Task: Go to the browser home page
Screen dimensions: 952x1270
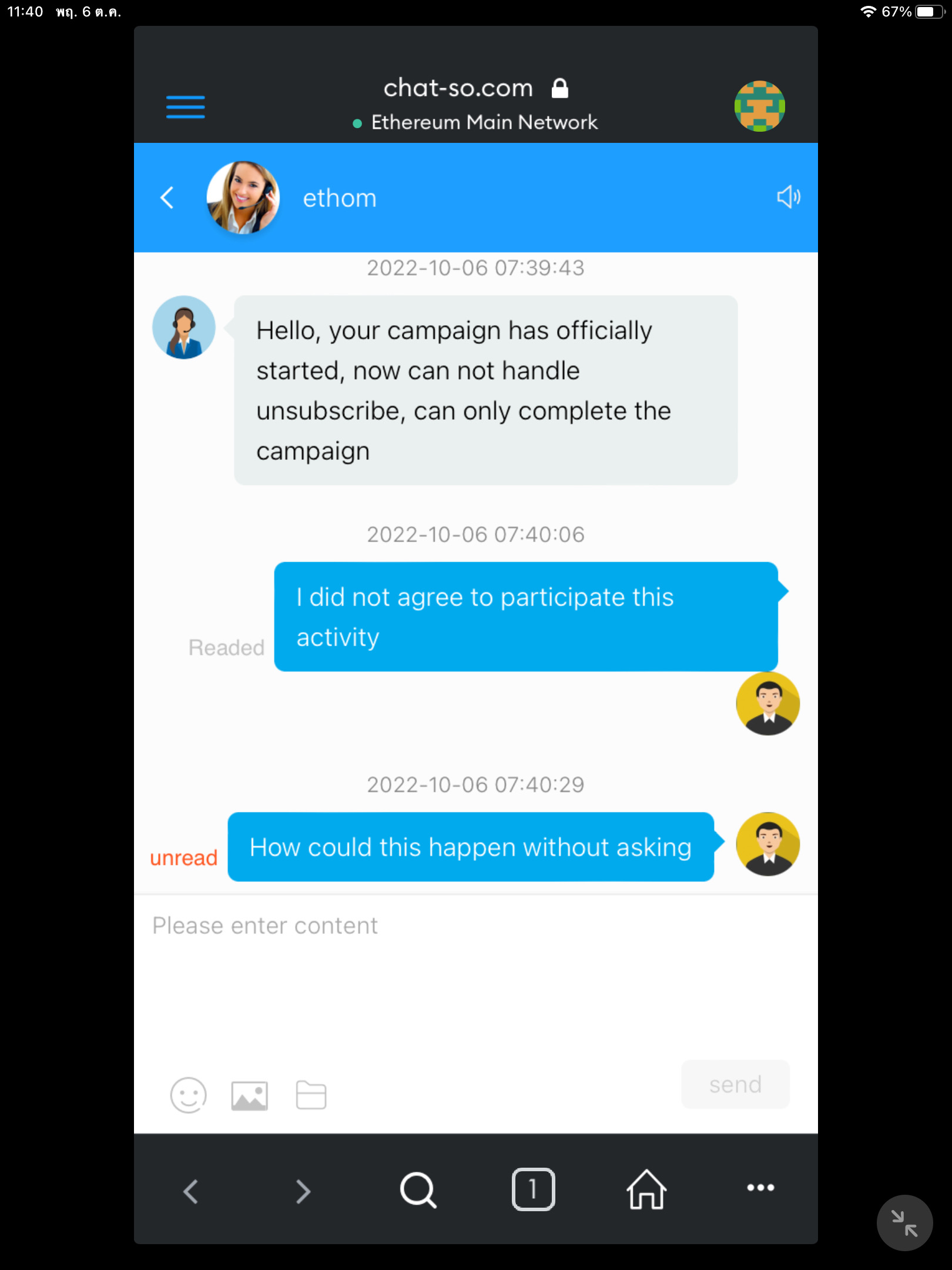Action: [x=646, y=1189]
